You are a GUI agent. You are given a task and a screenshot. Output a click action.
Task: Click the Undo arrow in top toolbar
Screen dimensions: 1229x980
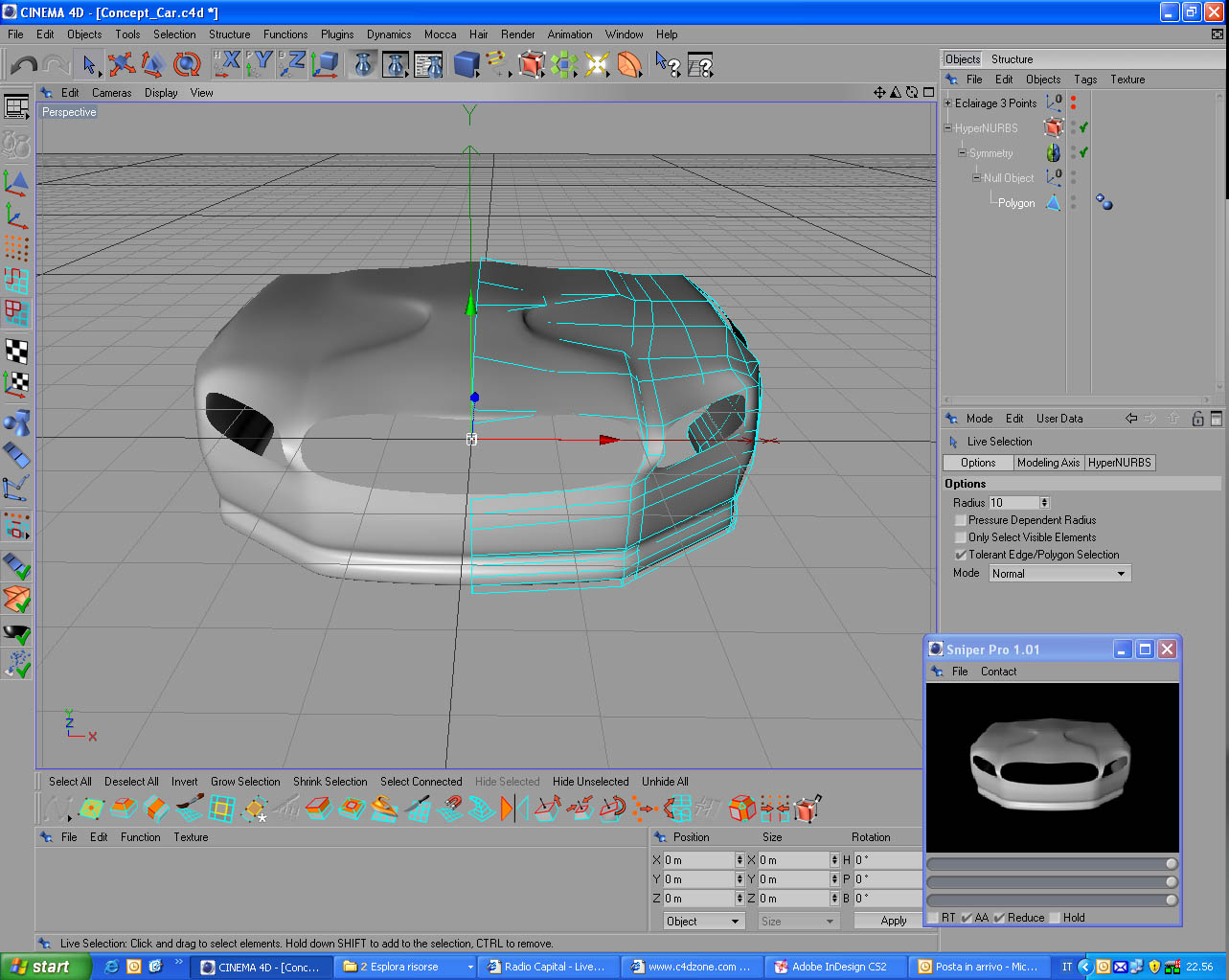24,65
